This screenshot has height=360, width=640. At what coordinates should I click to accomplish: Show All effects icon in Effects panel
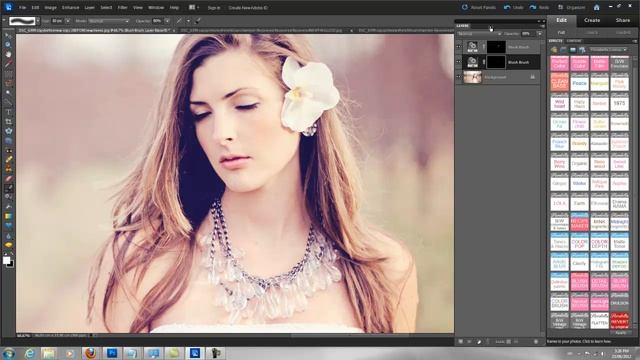coord(582,50)
